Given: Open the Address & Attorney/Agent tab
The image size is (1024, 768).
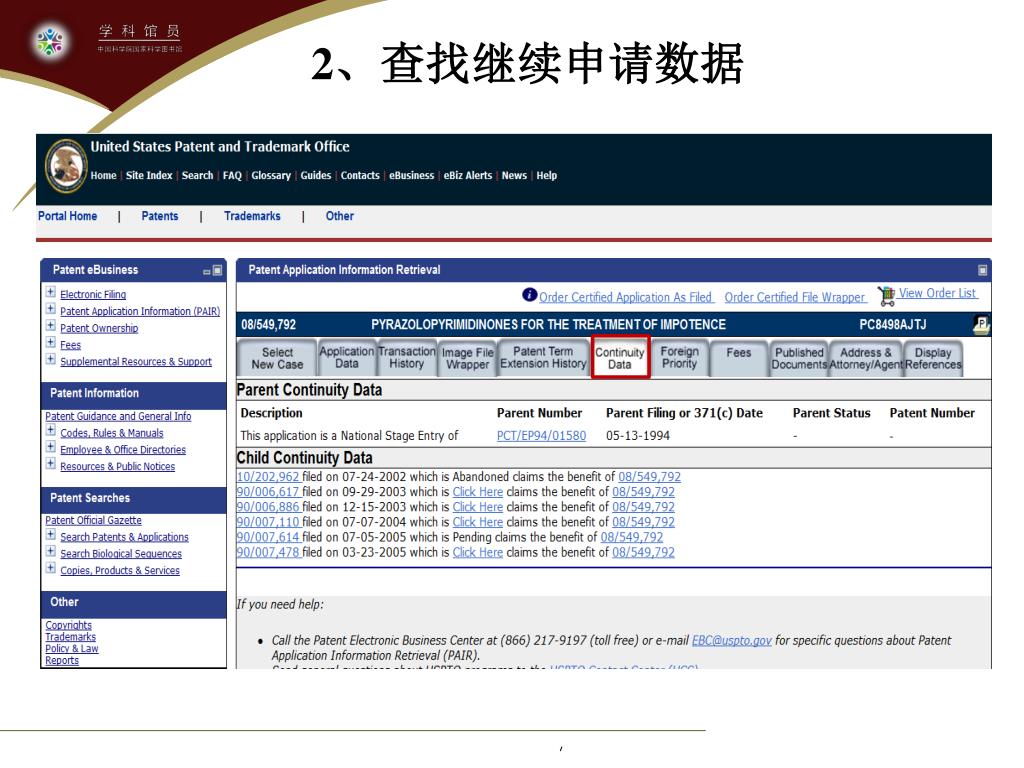Looking at the screenshot, I should (x=866, y=358).
